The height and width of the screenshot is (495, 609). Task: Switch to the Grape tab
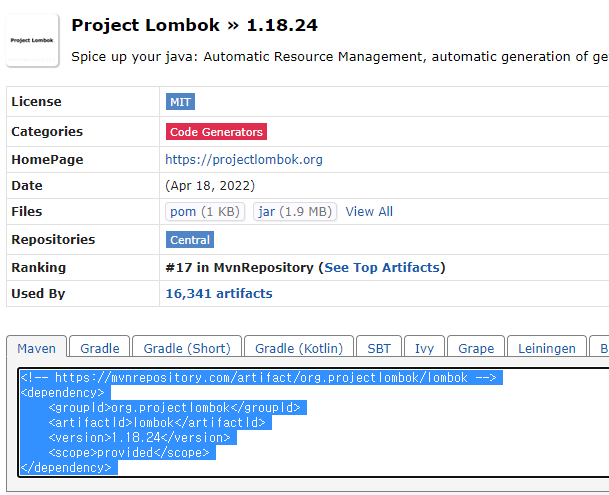tap(476, 347)
